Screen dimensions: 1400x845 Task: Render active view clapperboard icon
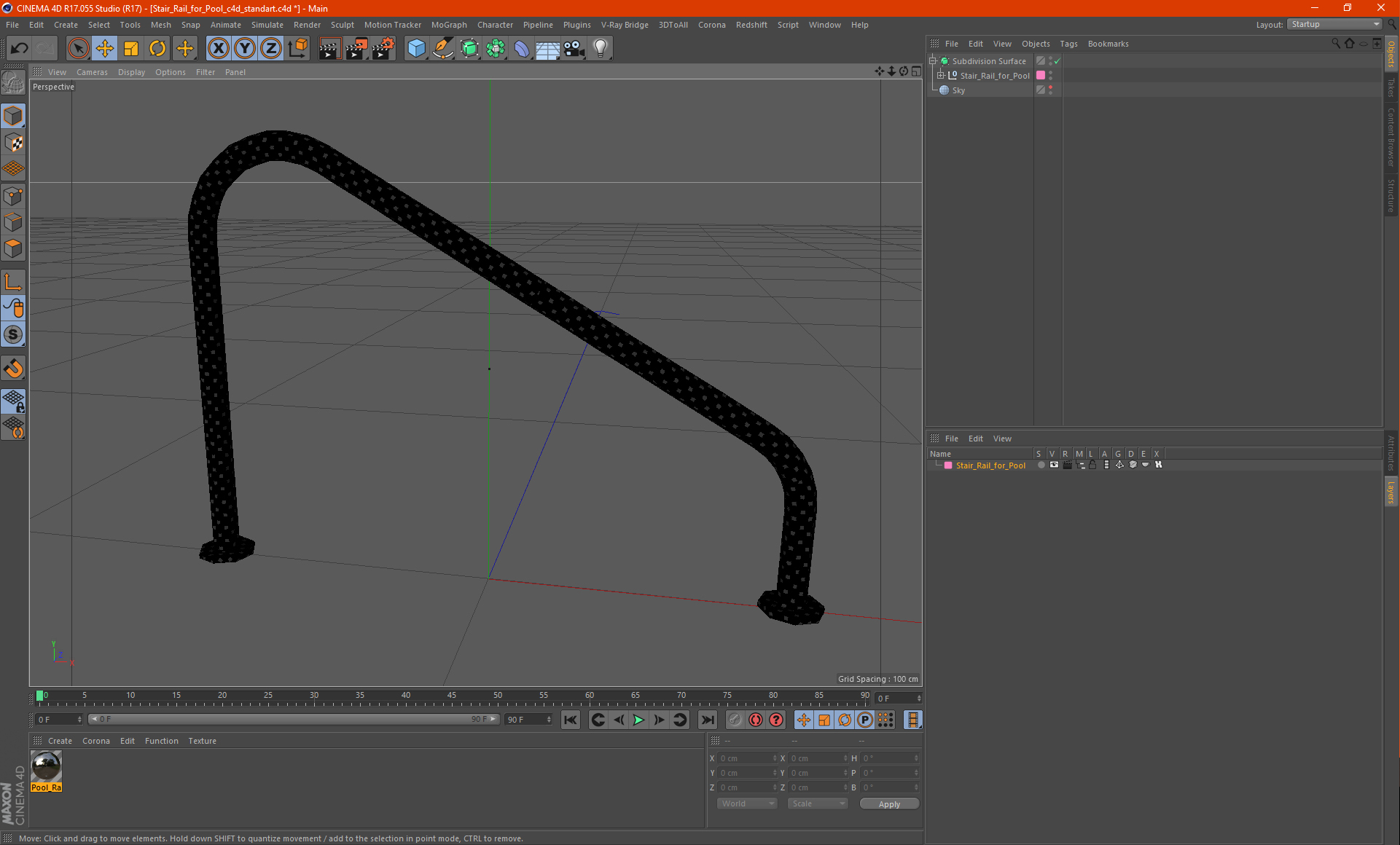coord(329,48)
